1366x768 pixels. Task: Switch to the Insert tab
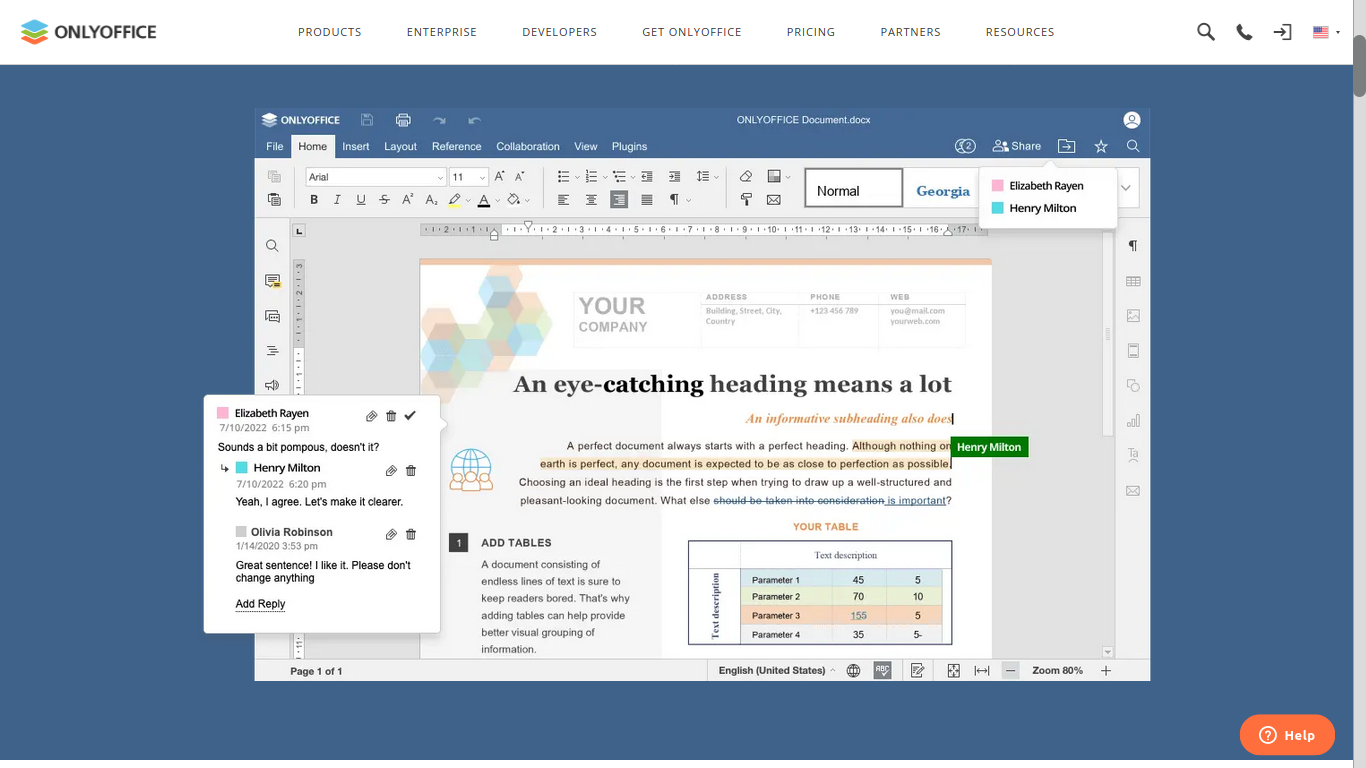click(x=356, y=146)
